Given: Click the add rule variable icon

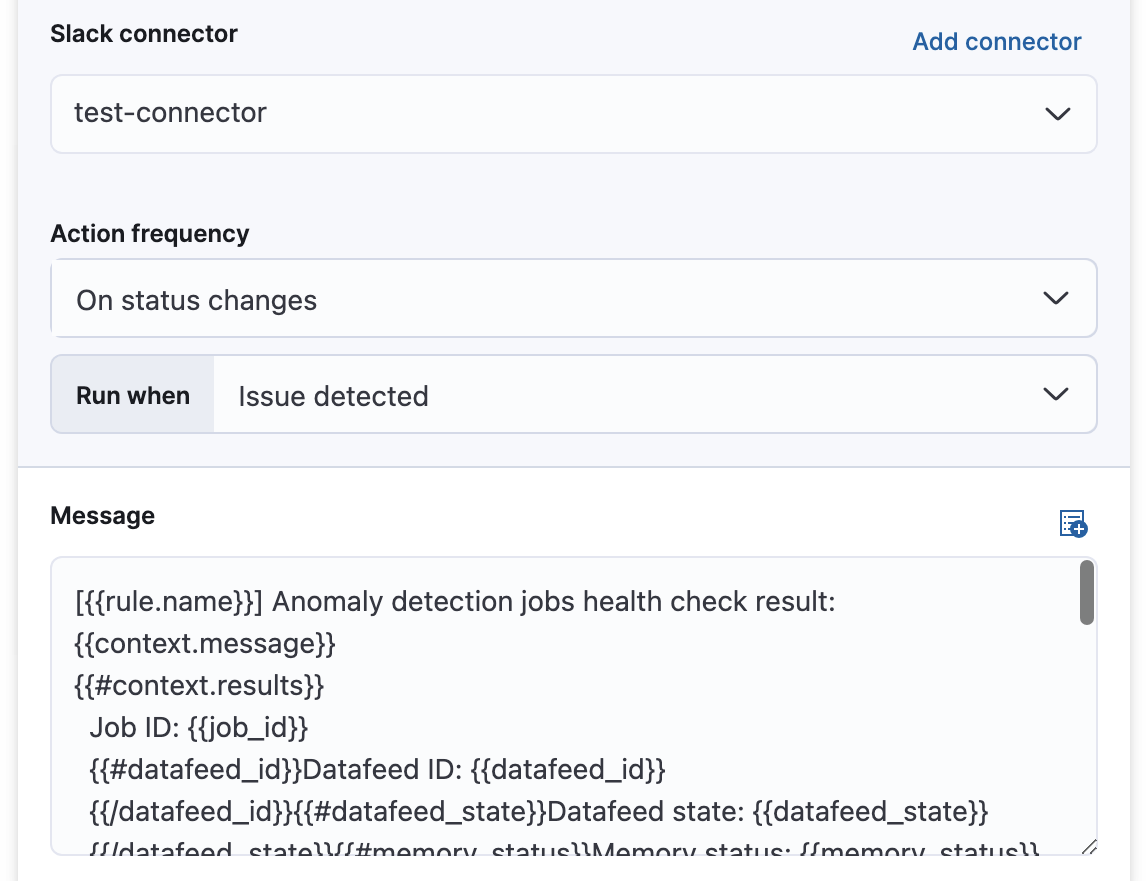Looking at the screenshot, I should pos(1071,523).
